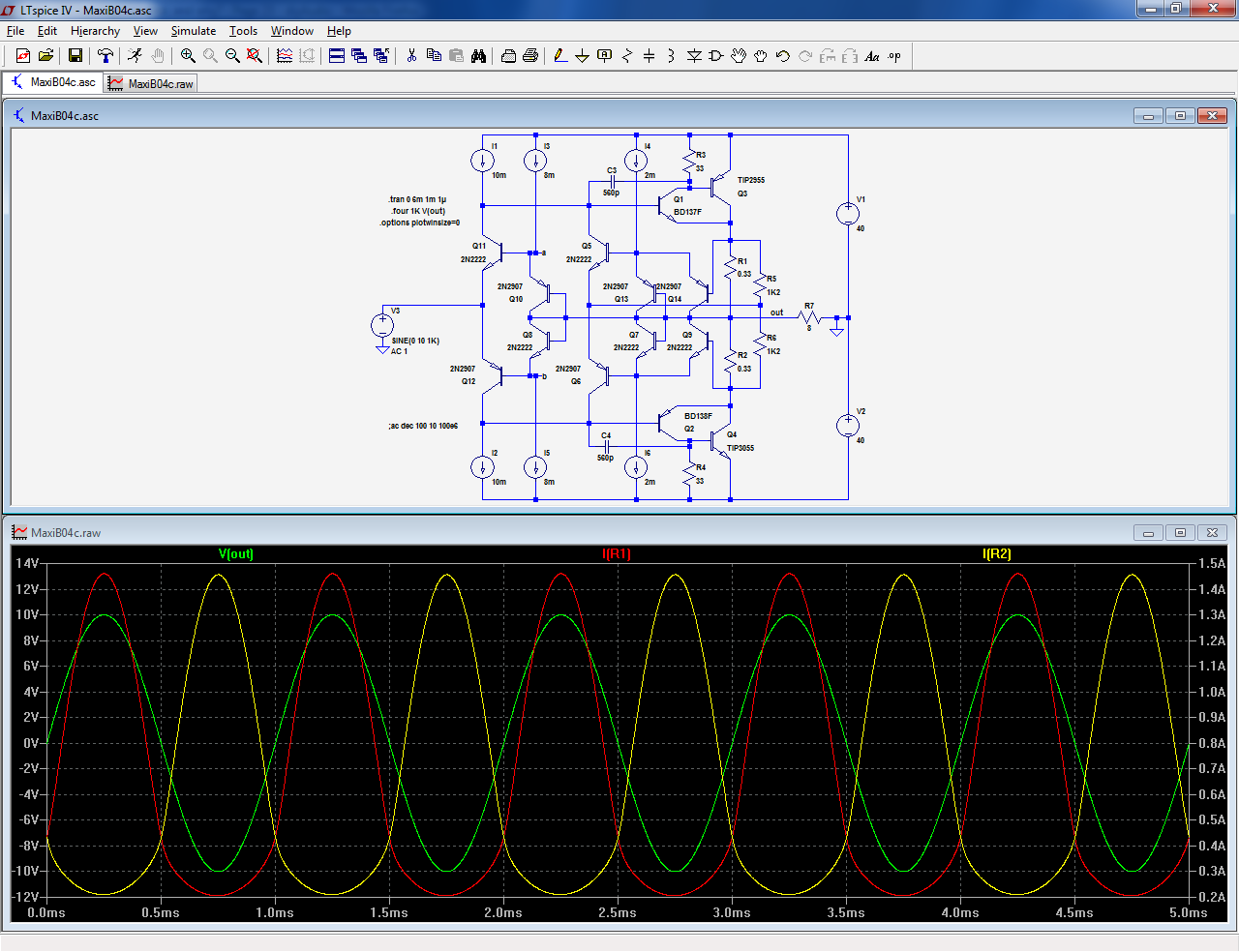1239x952 pixels.
Task: Click the Zoom Out magnifier icon
Action: coord(232,56)
